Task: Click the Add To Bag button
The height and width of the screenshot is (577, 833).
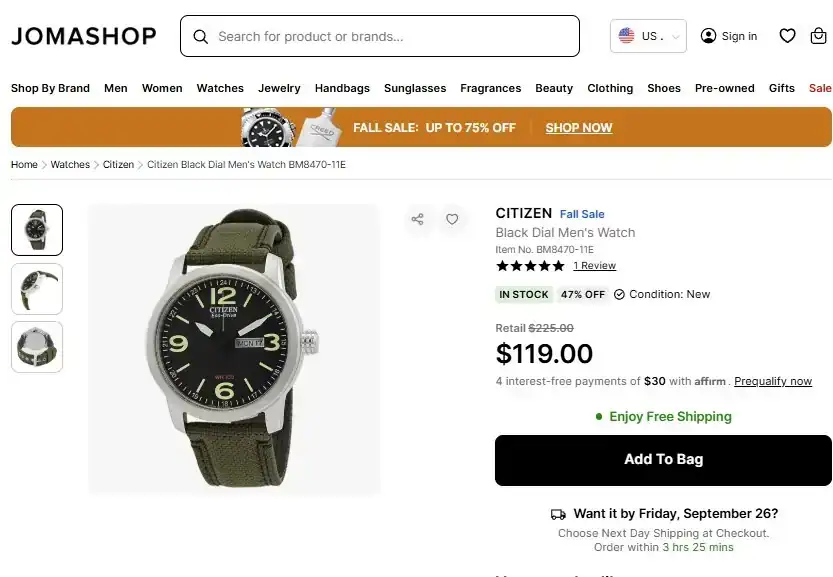Action: [x=663, y=460]
